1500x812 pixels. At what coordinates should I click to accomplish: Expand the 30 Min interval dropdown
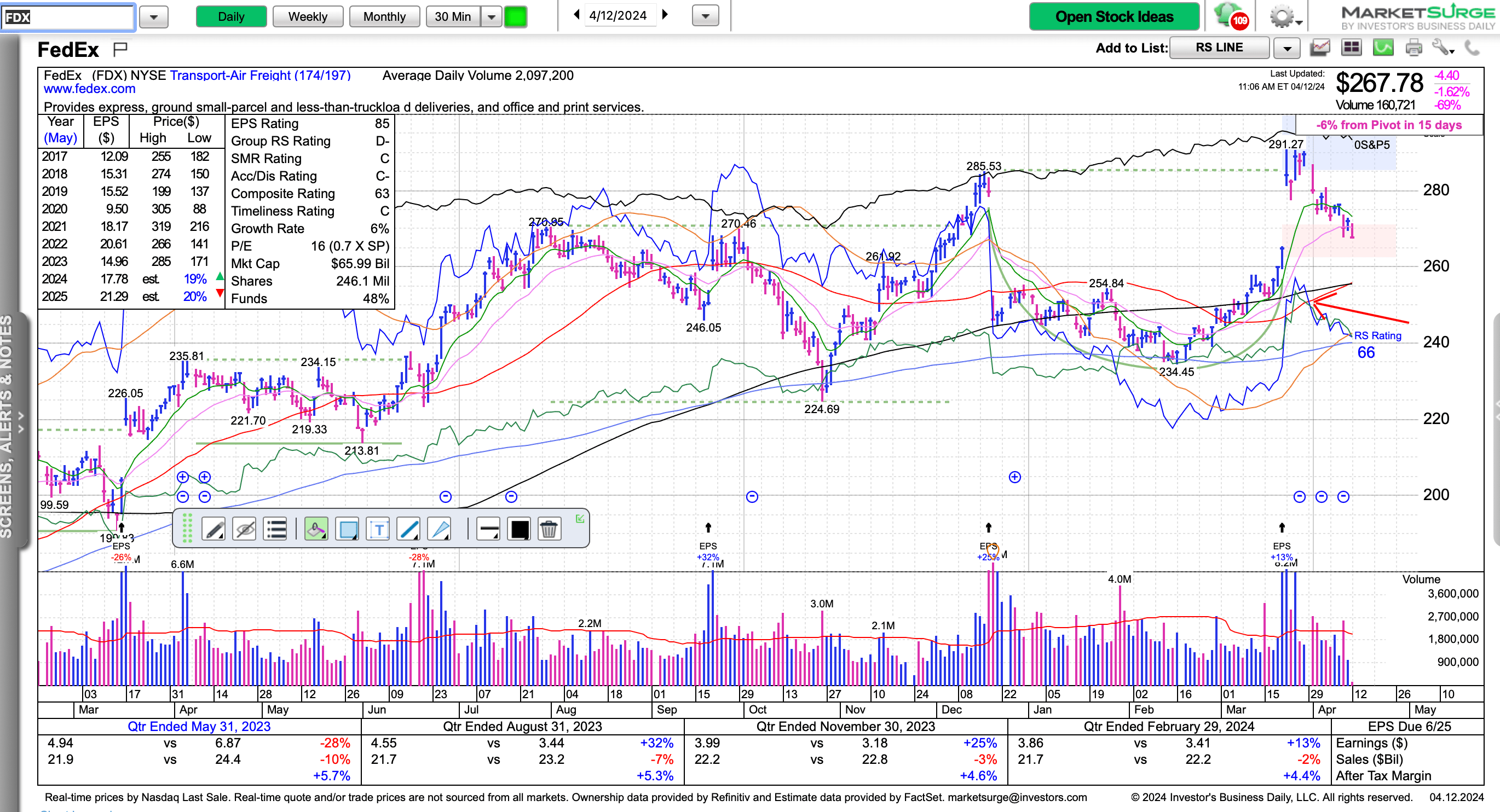pyautogui.click(x=492, y=17)
